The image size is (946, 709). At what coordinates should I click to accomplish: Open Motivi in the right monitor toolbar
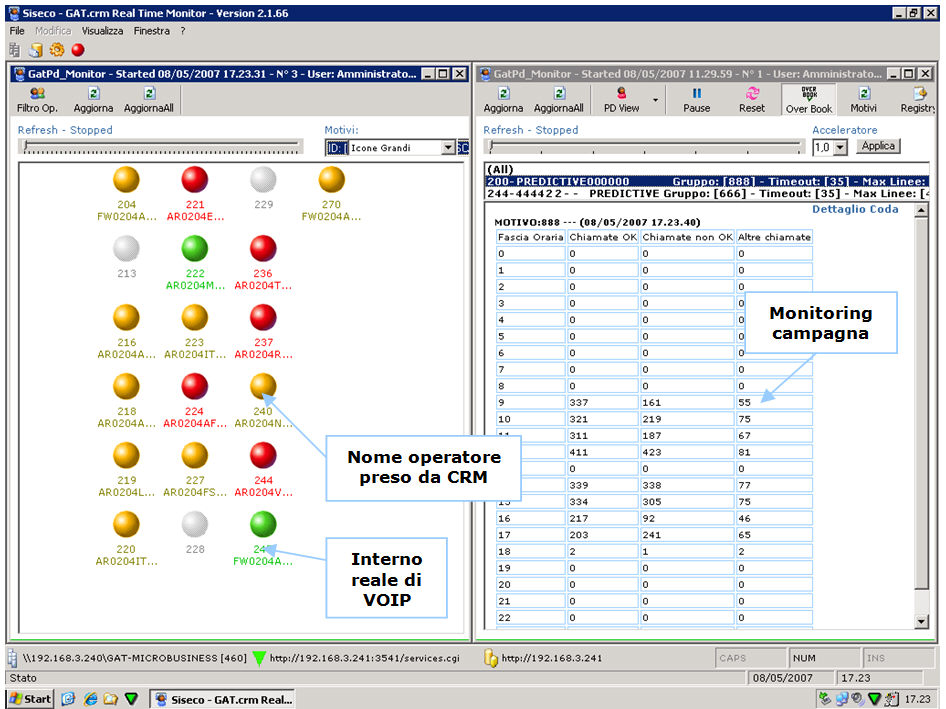(863, 99)
